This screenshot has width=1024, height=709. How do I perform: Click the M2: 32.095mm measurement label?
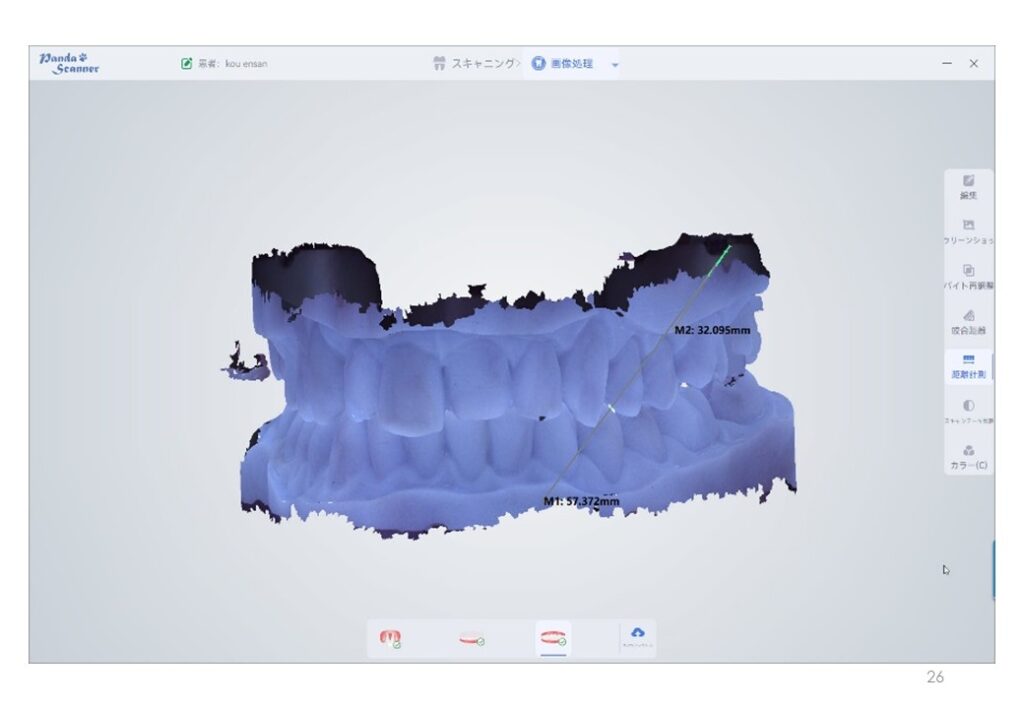click(712, 329)
